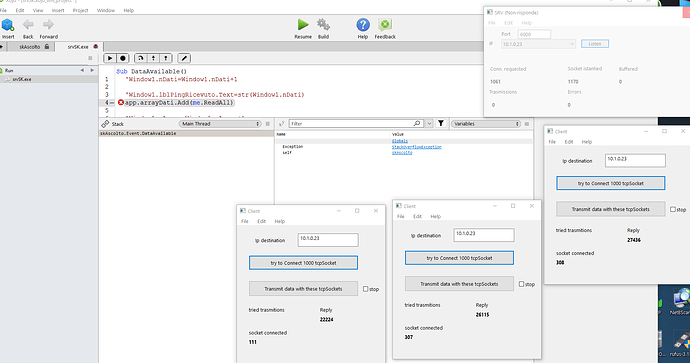Open the Build gears icon
Image resolution: width=690 pixels, height=363 pixels.
[323, 25]
